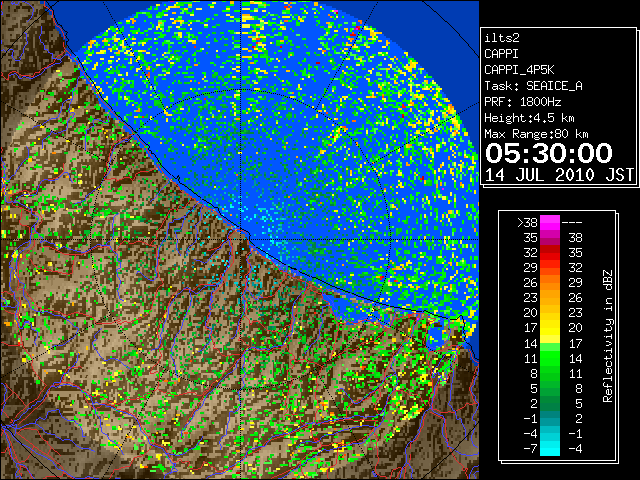Pick the yellow 17 to 20 color swatch
This screenshot has width=640, height=480.
point(550,328)
